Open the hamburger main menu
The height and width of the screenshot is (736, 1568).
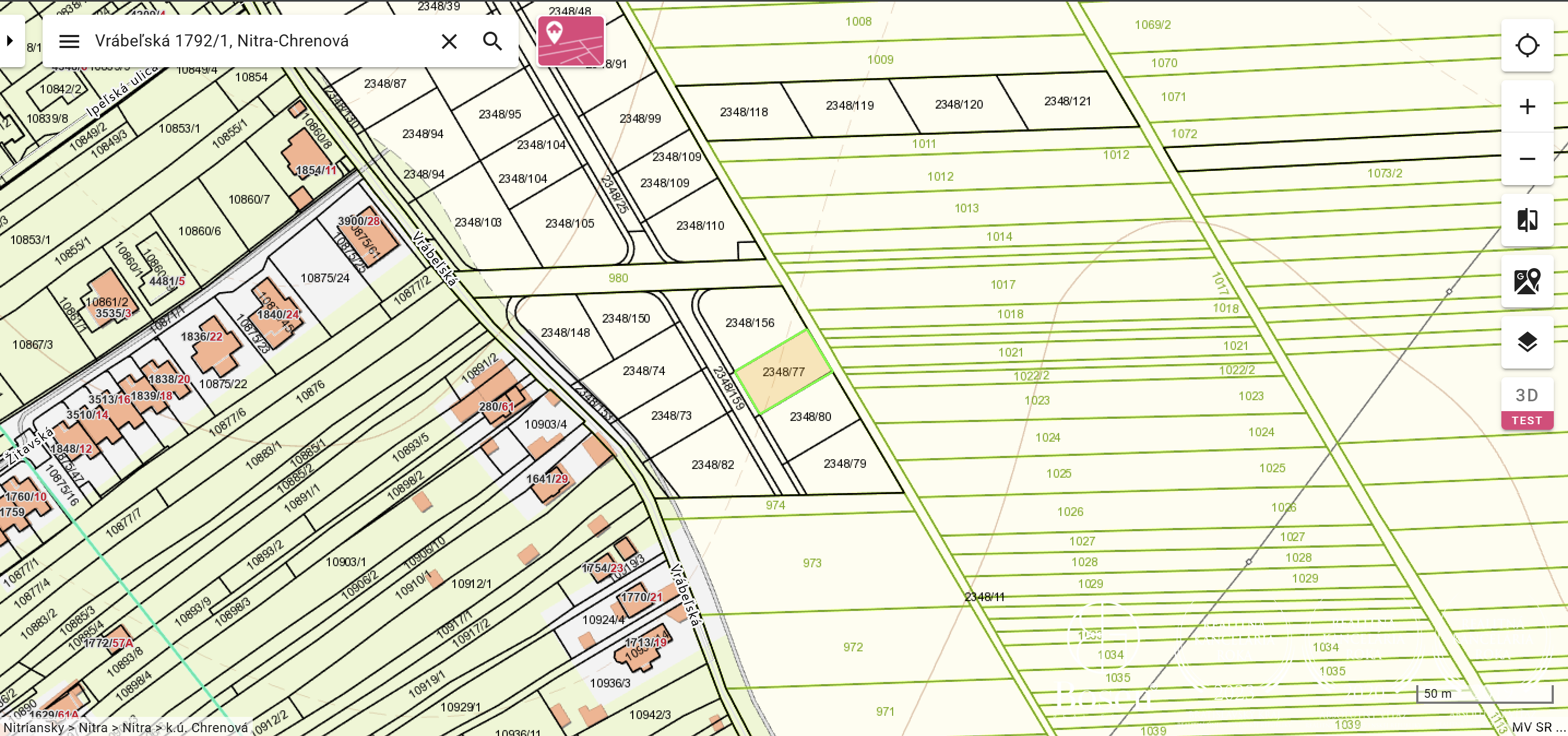click(x=69, y=41)
